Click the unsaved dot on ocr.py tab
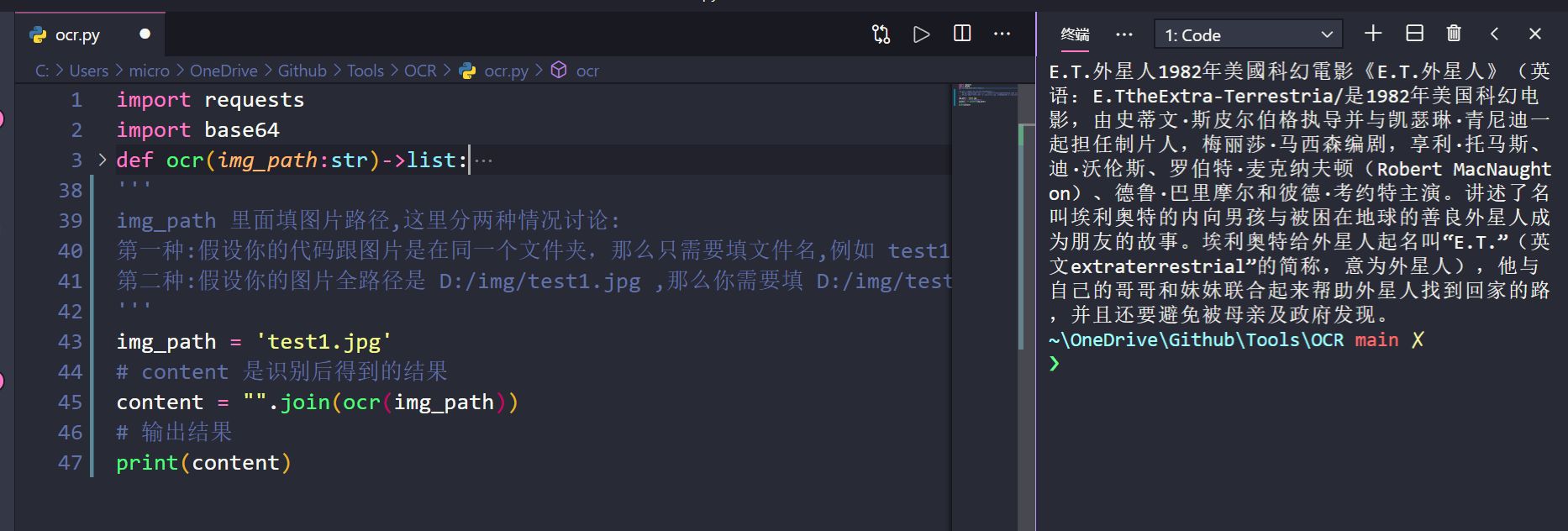This screenshot has height=531, width=1568. 145,34
